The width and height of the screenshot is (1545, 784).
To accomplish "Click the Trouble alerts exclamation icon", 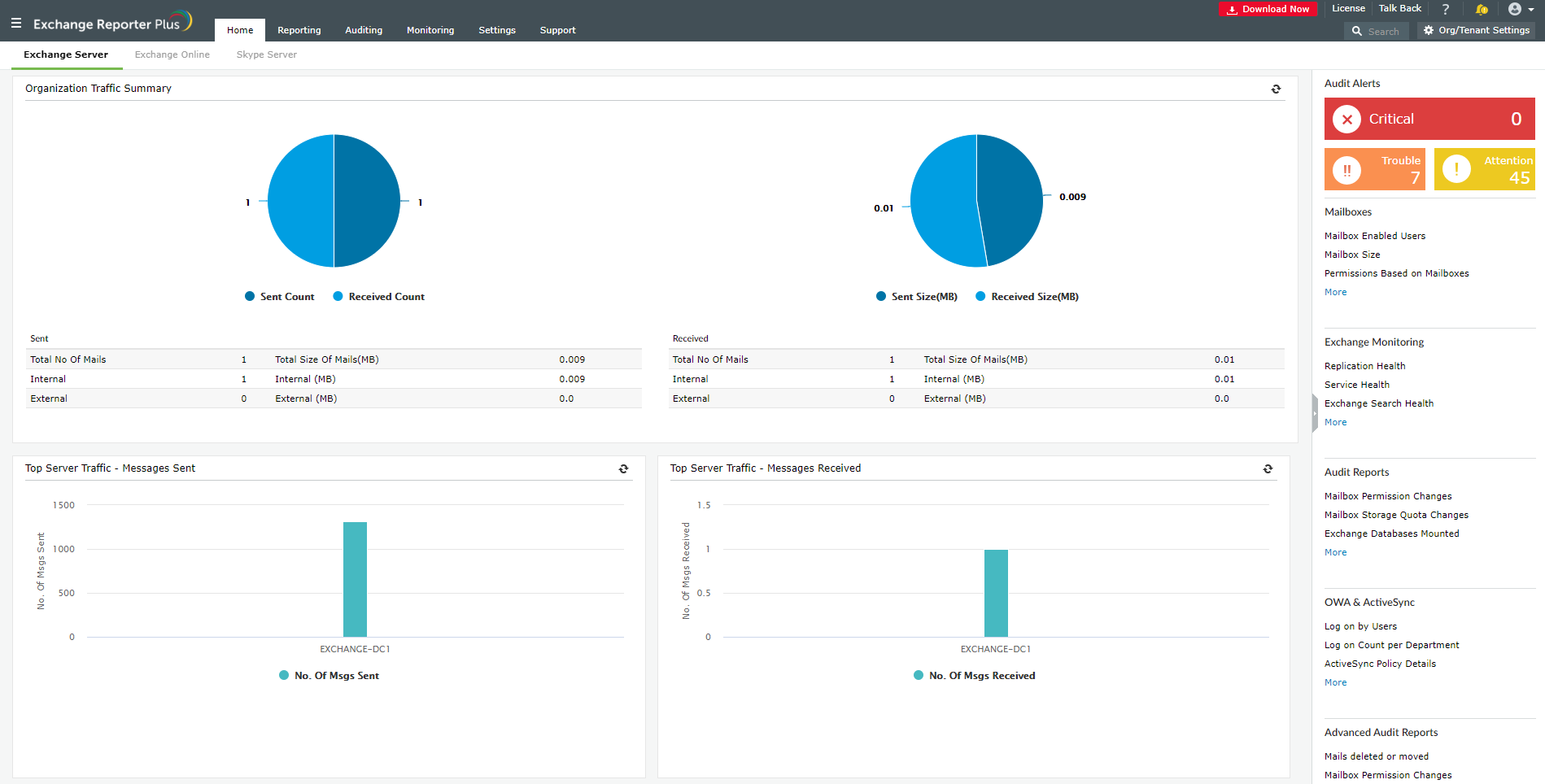I will pyautogui.click(x=1346, y=169).
